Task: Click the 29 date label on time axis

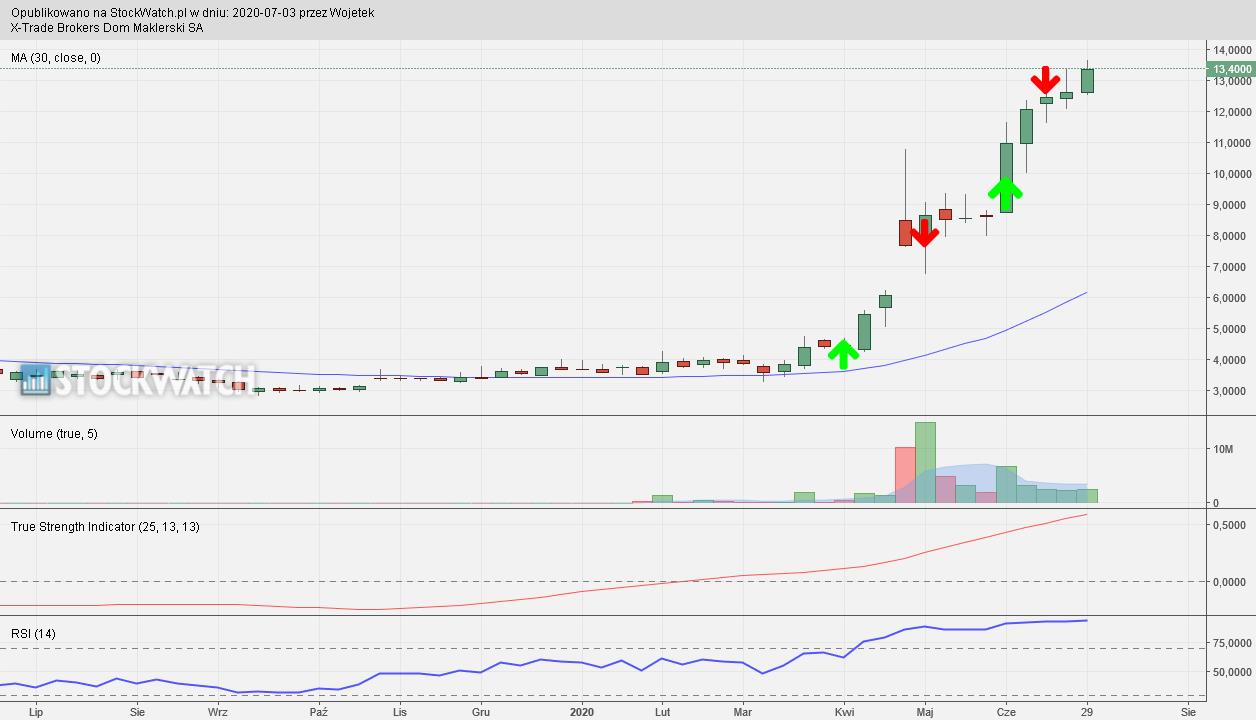Action: [x=1088, y=712]
